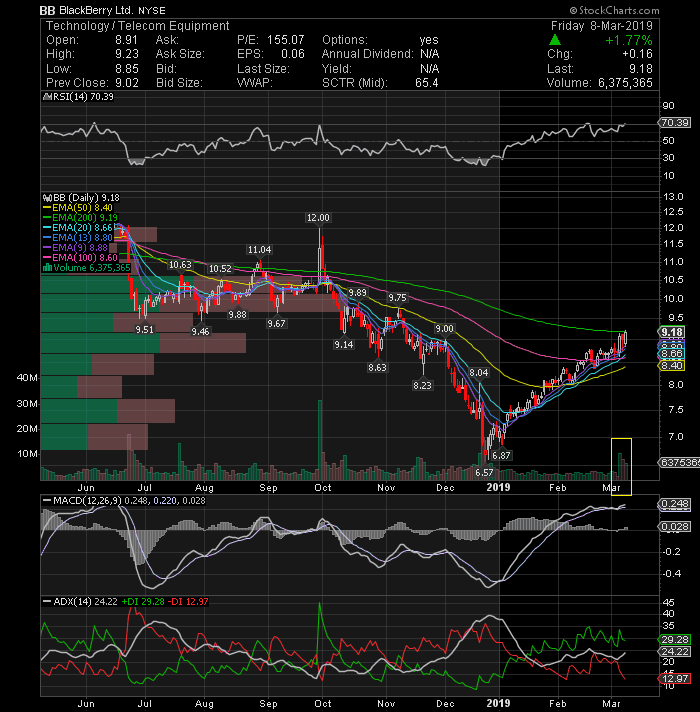Click the ADX(14) 24.22 panel label
700x712 pixels.
pos(80,602)
